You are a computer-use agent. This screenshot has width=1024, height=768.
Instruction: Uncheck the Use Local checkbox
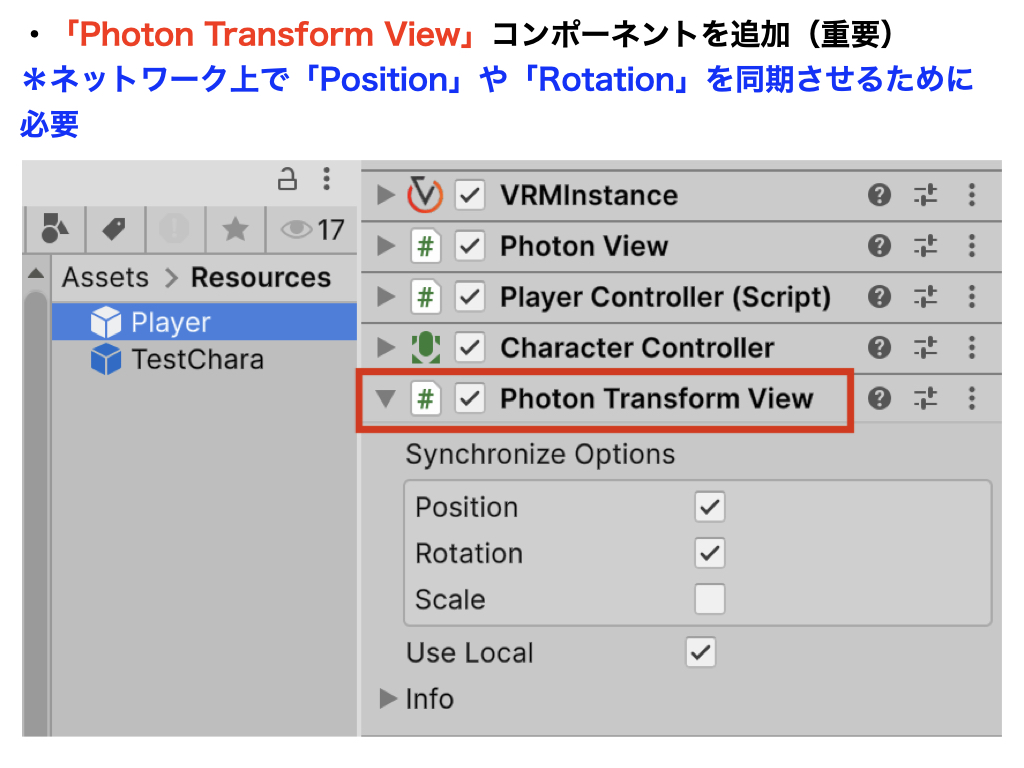(x=701, y=652)
